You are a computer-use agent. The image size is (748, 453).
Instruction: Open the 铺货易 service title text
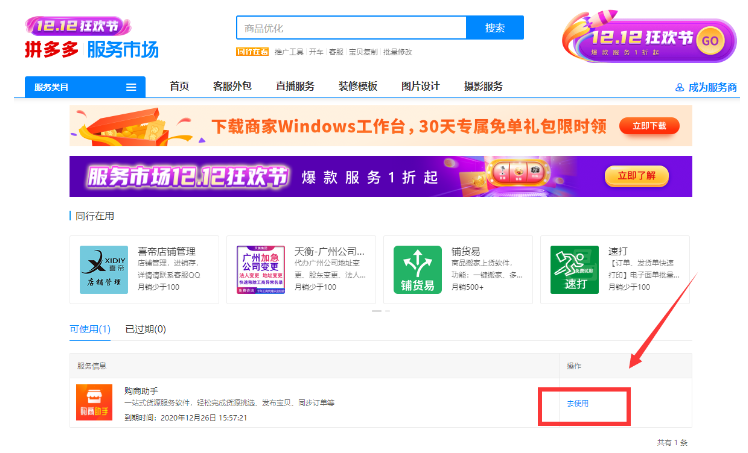[x=466, y=251]
